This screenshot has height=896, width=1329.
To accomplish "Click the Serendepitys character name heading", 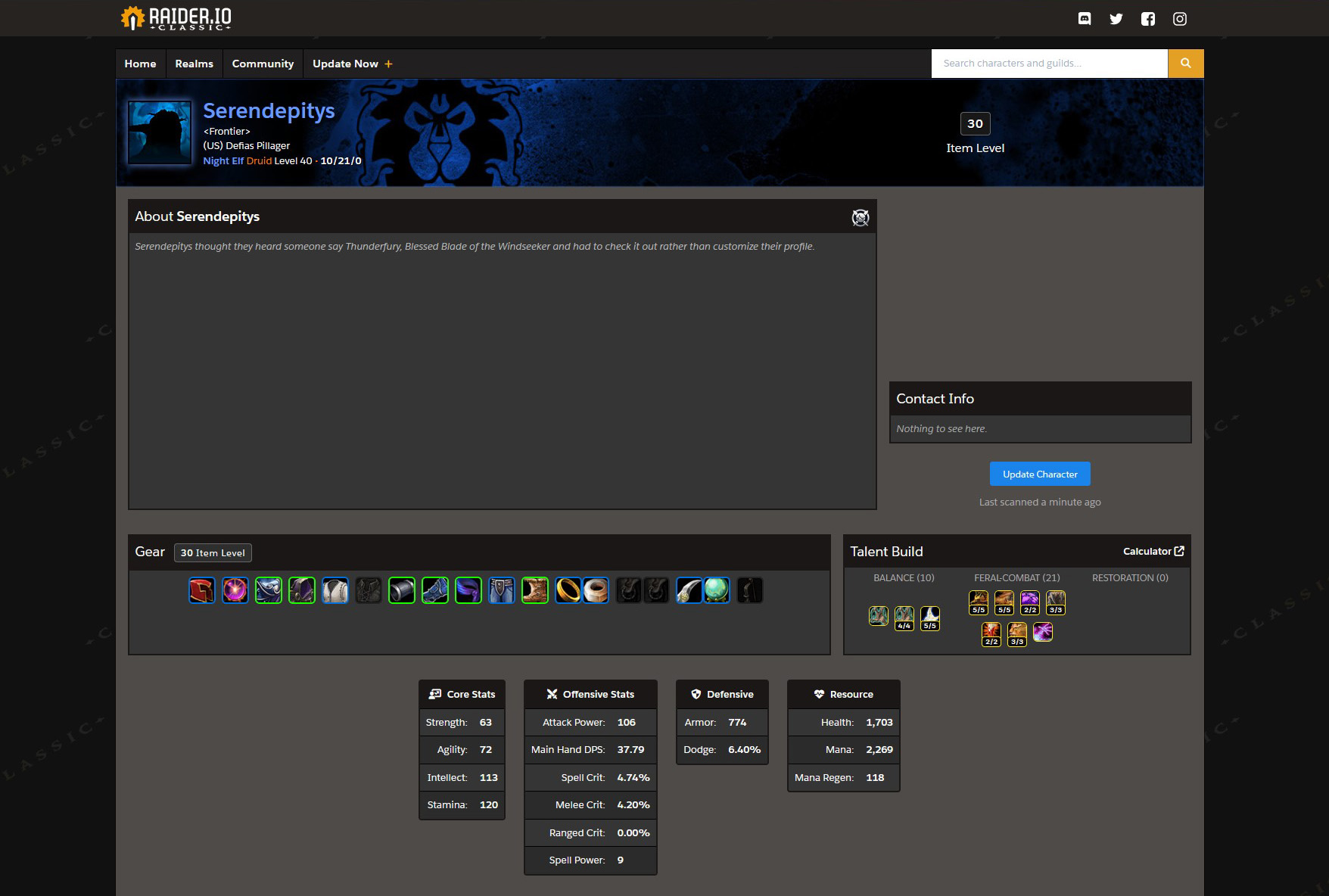I will [x=269, y=110].
